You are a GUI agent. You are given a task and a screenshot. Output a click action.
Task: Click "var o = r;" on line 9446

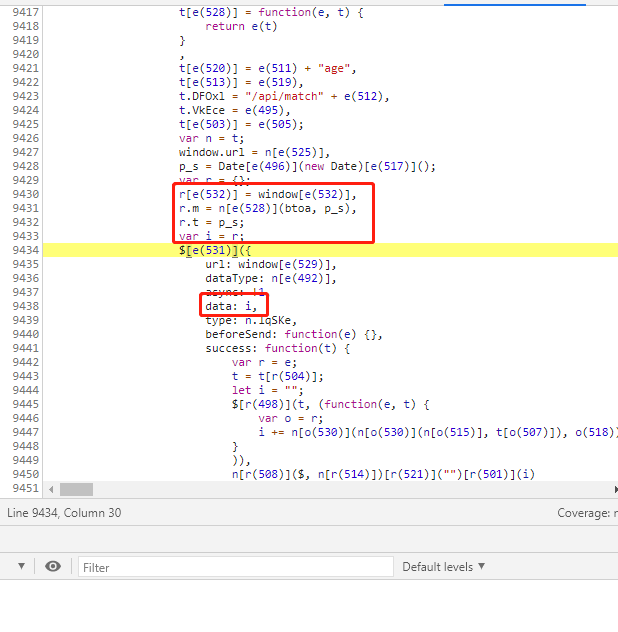[x=290, y=418]
